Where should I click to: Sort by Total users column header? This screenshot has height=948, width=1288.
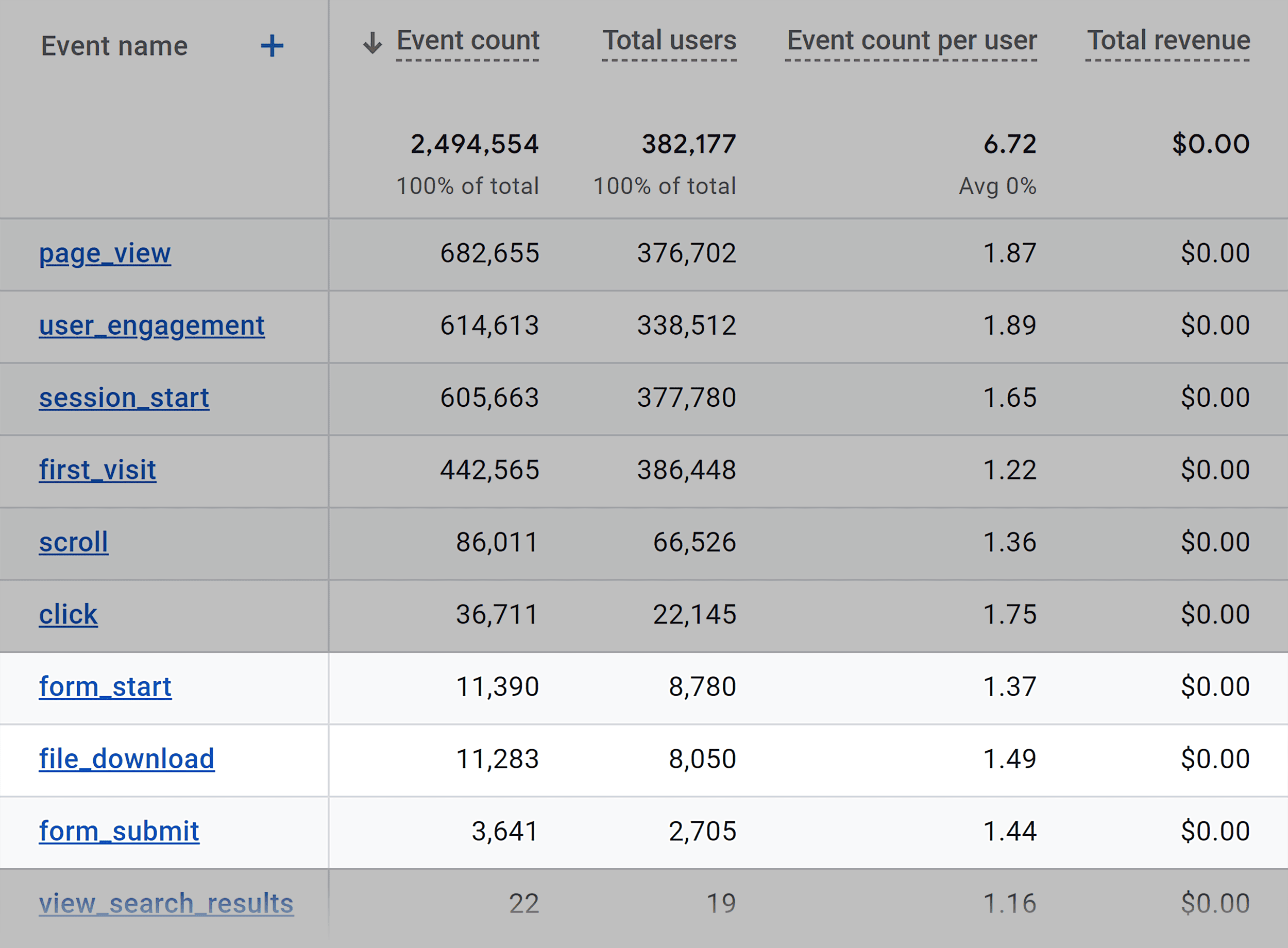pos(669,40)
